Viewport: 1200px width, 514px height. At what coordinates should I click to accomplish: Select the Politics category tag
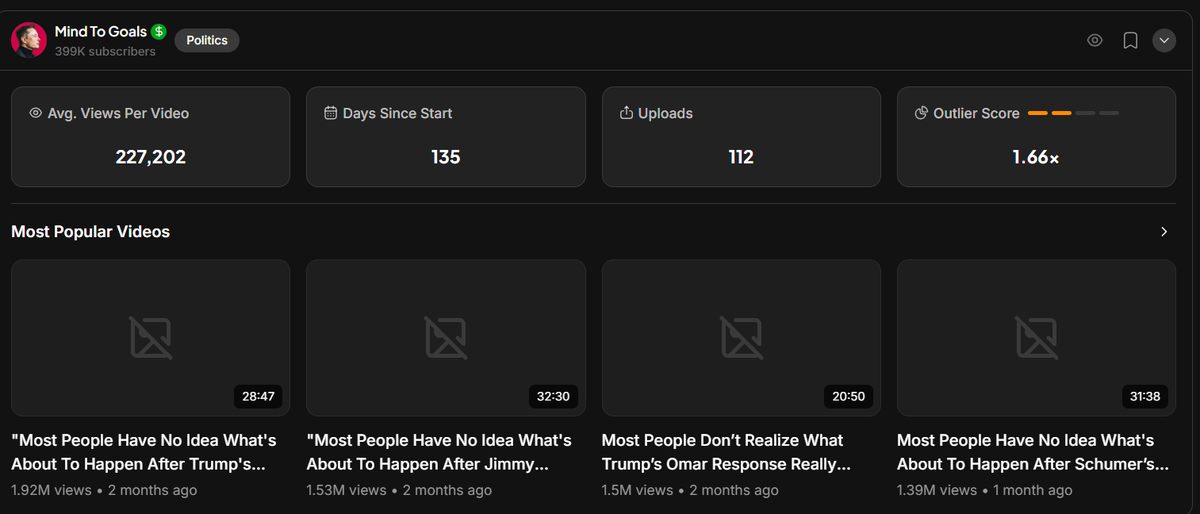pos(207,41)
